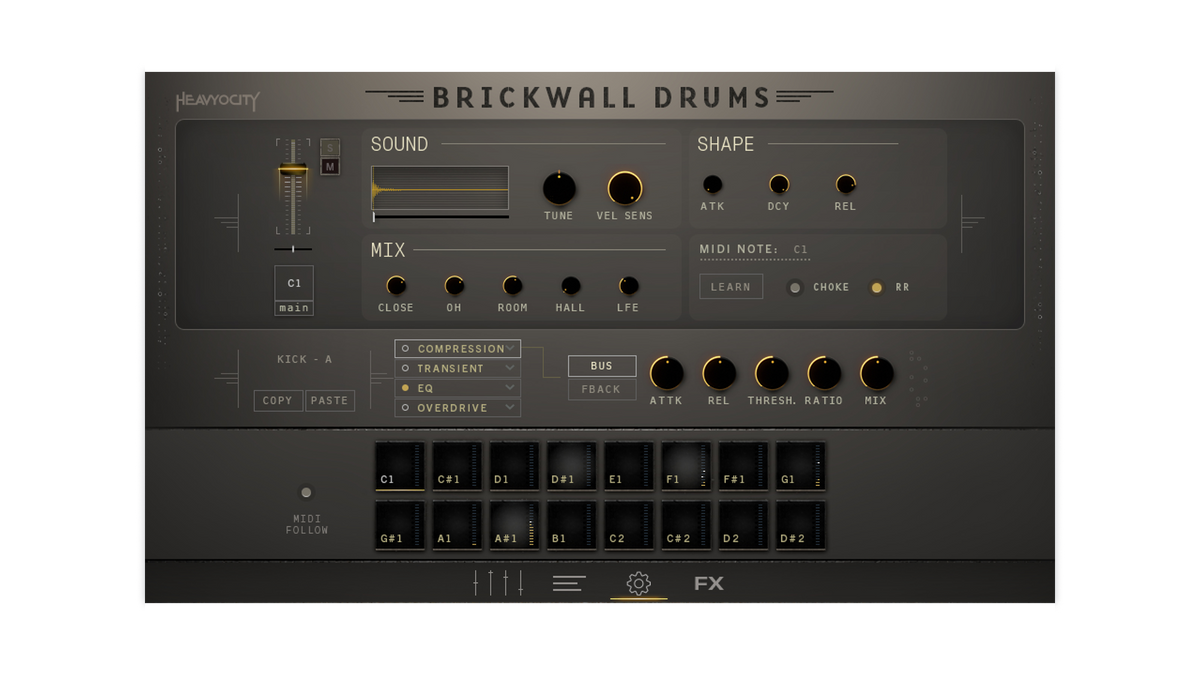1200x675 pixels.
Task: Expand the COMPRESSION dropdown arrow
Action: 510,349
